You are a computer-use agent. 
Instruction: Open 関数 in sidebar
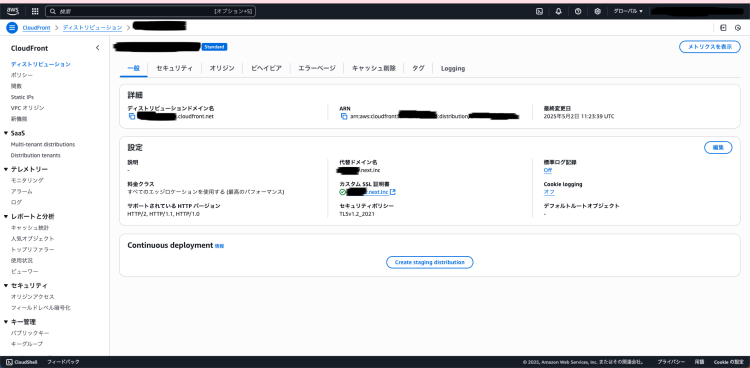click(x=16, y=86)
